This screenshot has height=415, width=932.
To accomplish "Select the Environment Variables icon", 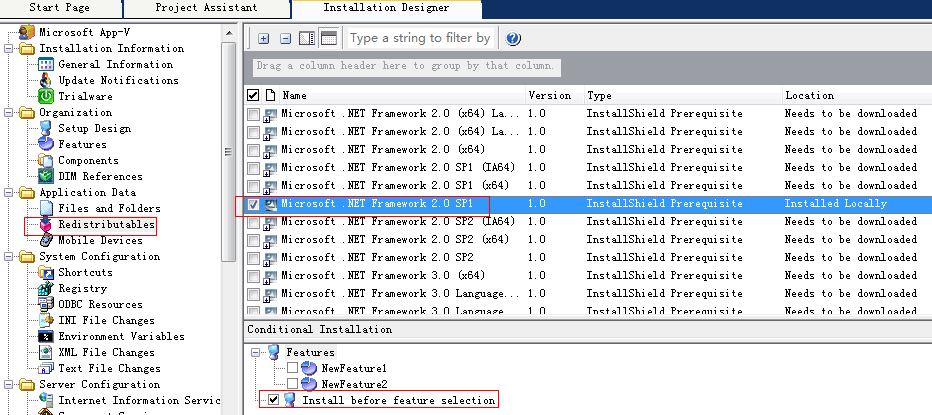I will click(46, 337).
